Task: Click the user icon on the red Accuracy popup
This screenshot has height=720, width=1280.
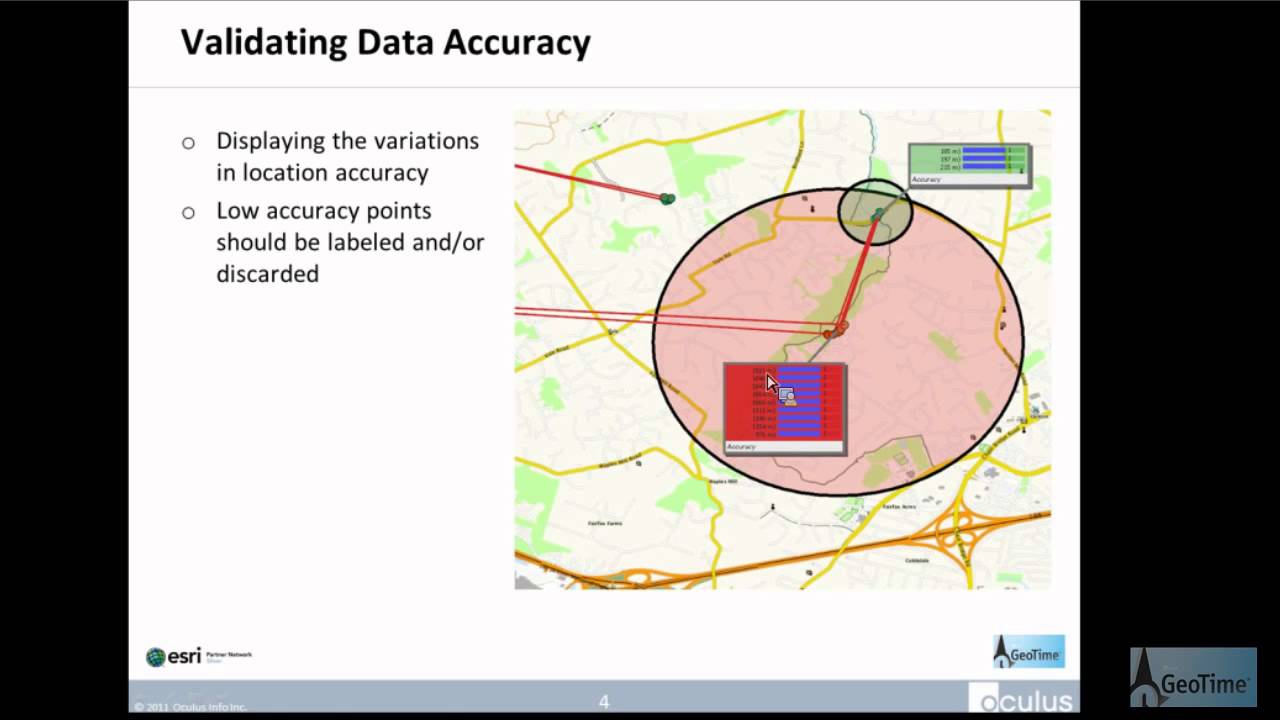Action: pos(786,397)
